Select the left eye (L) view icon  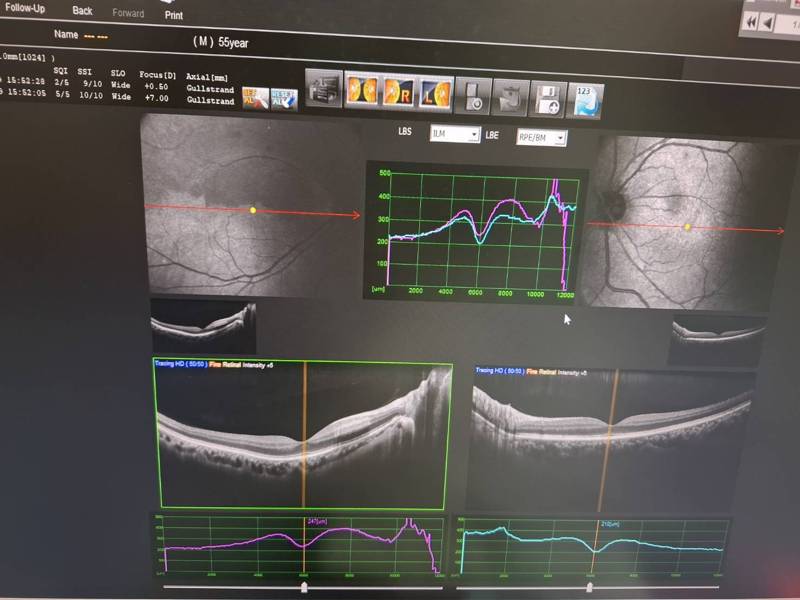435,94
